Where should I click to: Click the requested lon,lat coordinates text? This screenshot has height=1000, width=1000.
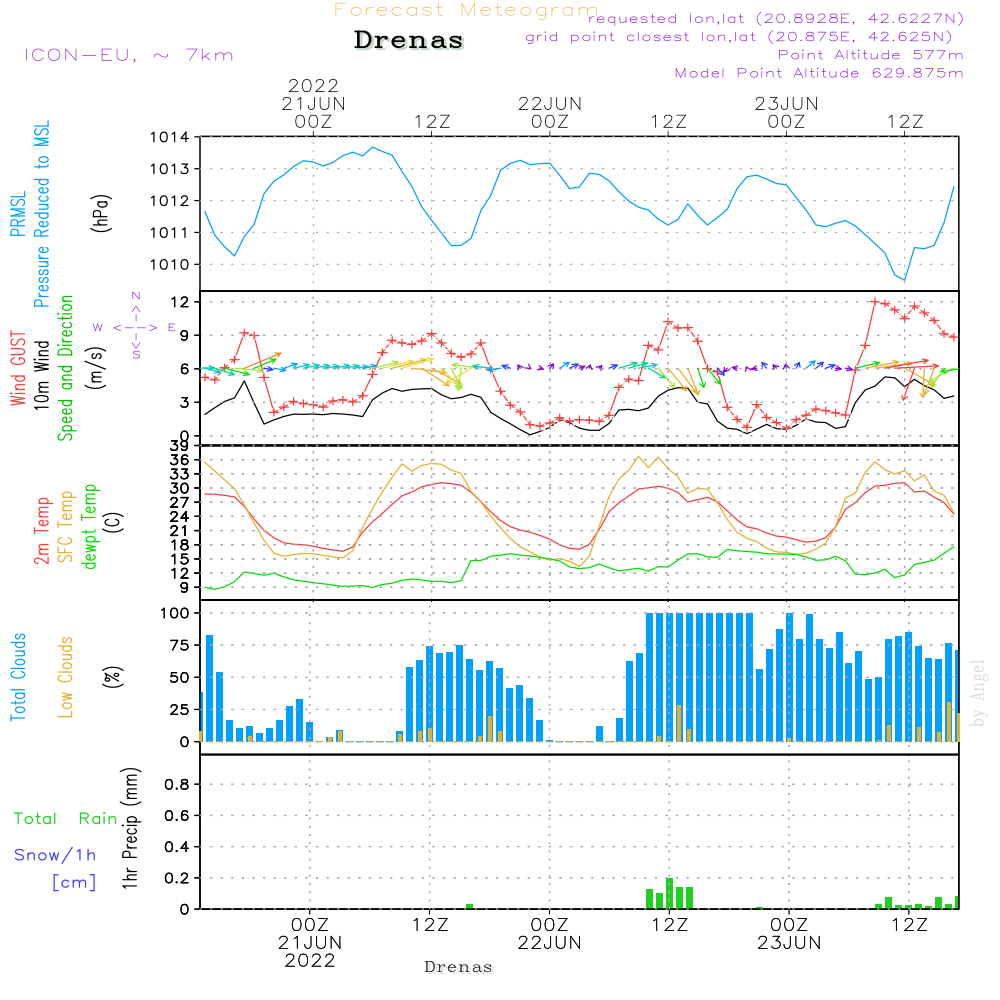coord(776,18)
